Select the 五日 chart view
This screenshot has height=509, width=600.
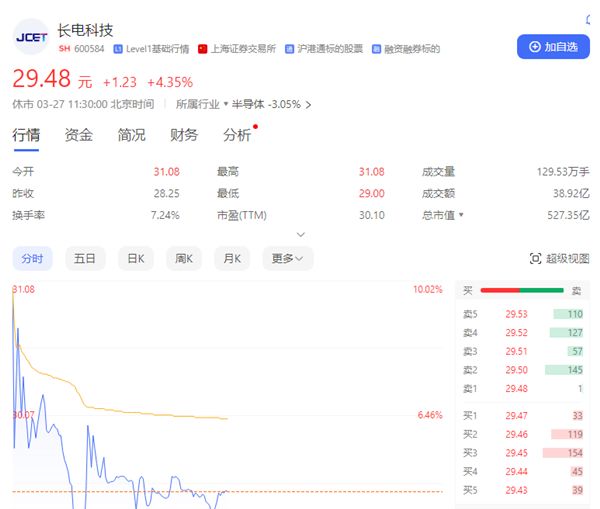coord(85,259)
